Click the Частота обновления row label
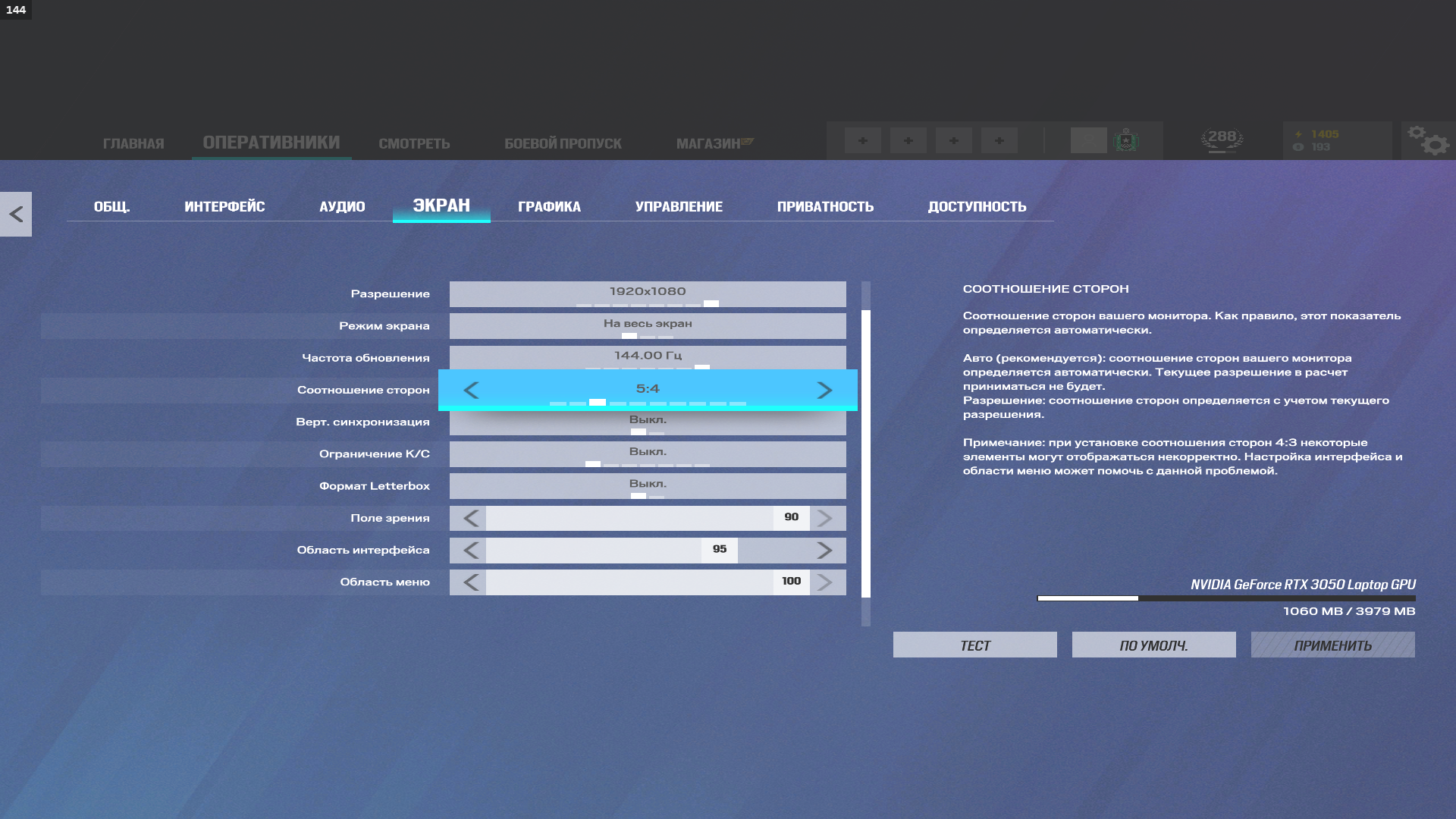The width and height of the screenshot is (1456, 819). click(x=366, y=358)
